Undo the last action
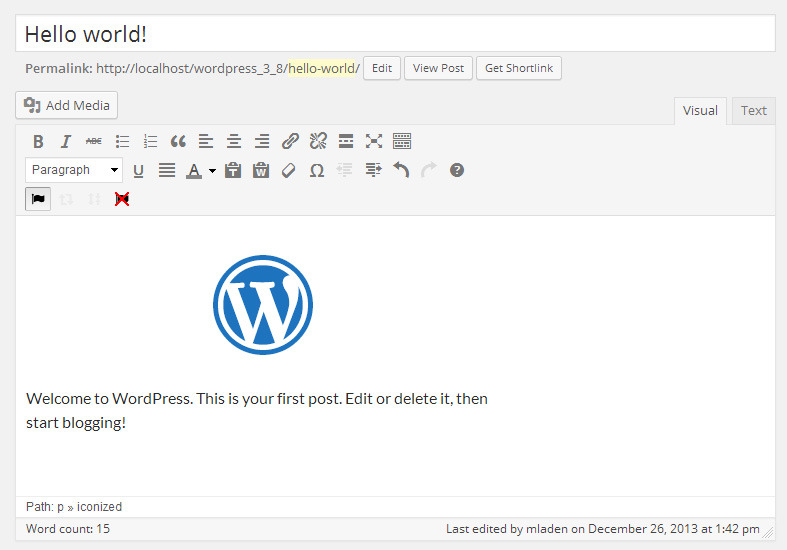The height and width of the screenshot is (550, 787). [x=401, y=171]
